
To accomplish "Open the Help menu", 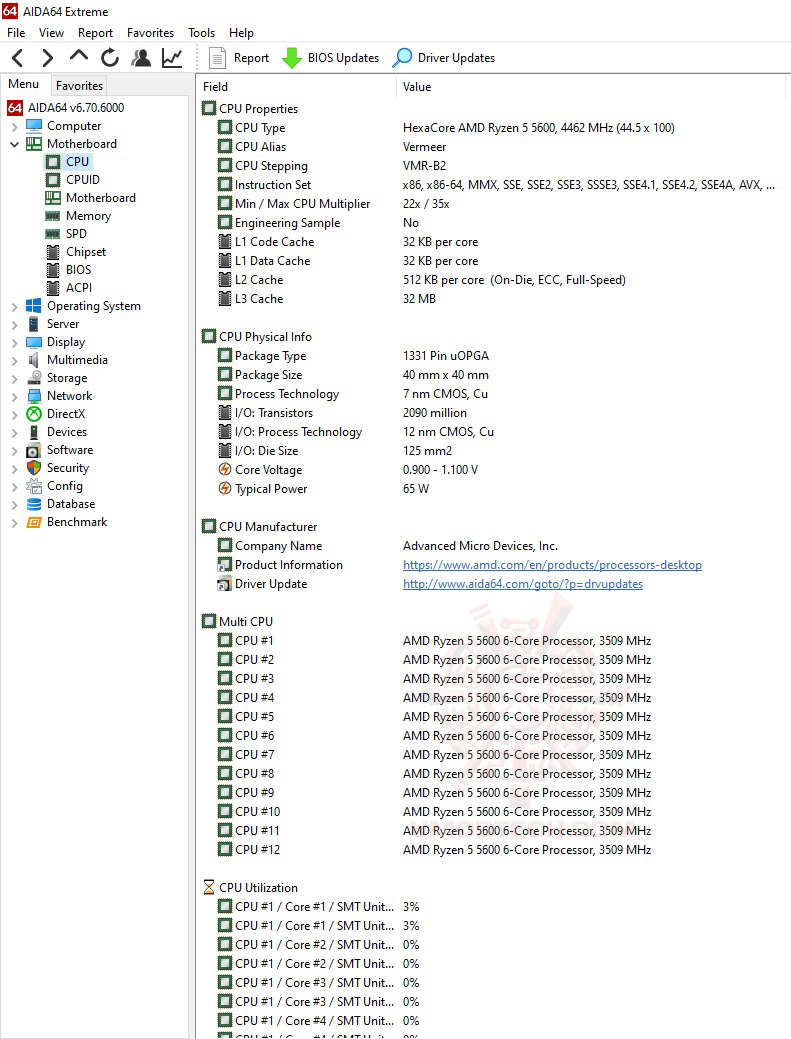I will pos(241,32).
